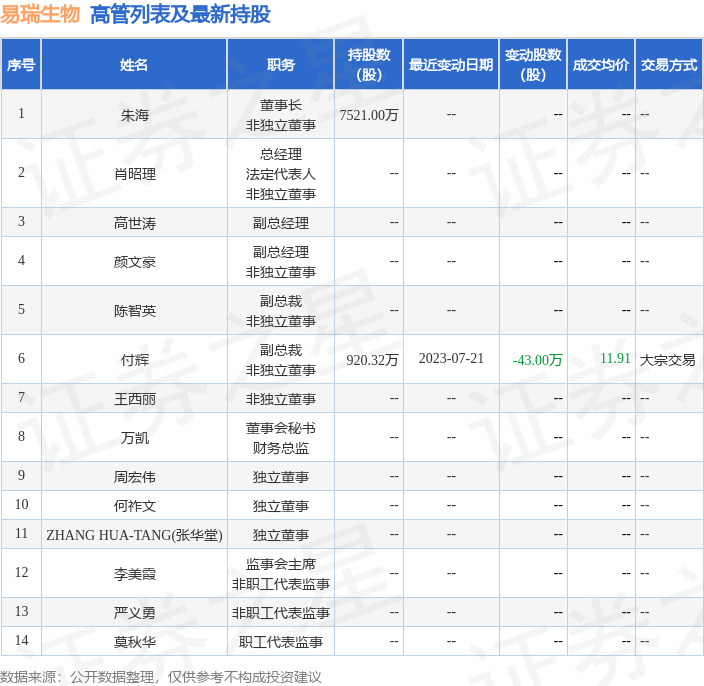This screenshot has width=704, height=686.
Task: Click the 高管列表及最新持股 heading
Action: pyautogui.click(x=180, y=14)
